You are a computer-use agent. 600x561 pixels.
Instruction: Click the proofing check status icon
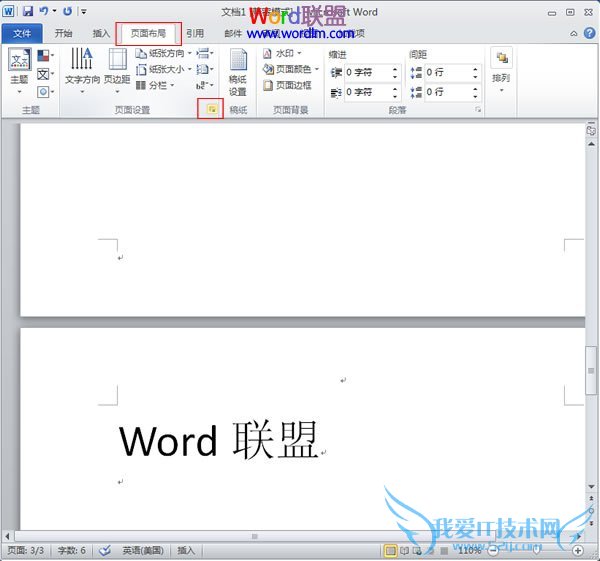(105, 551)
